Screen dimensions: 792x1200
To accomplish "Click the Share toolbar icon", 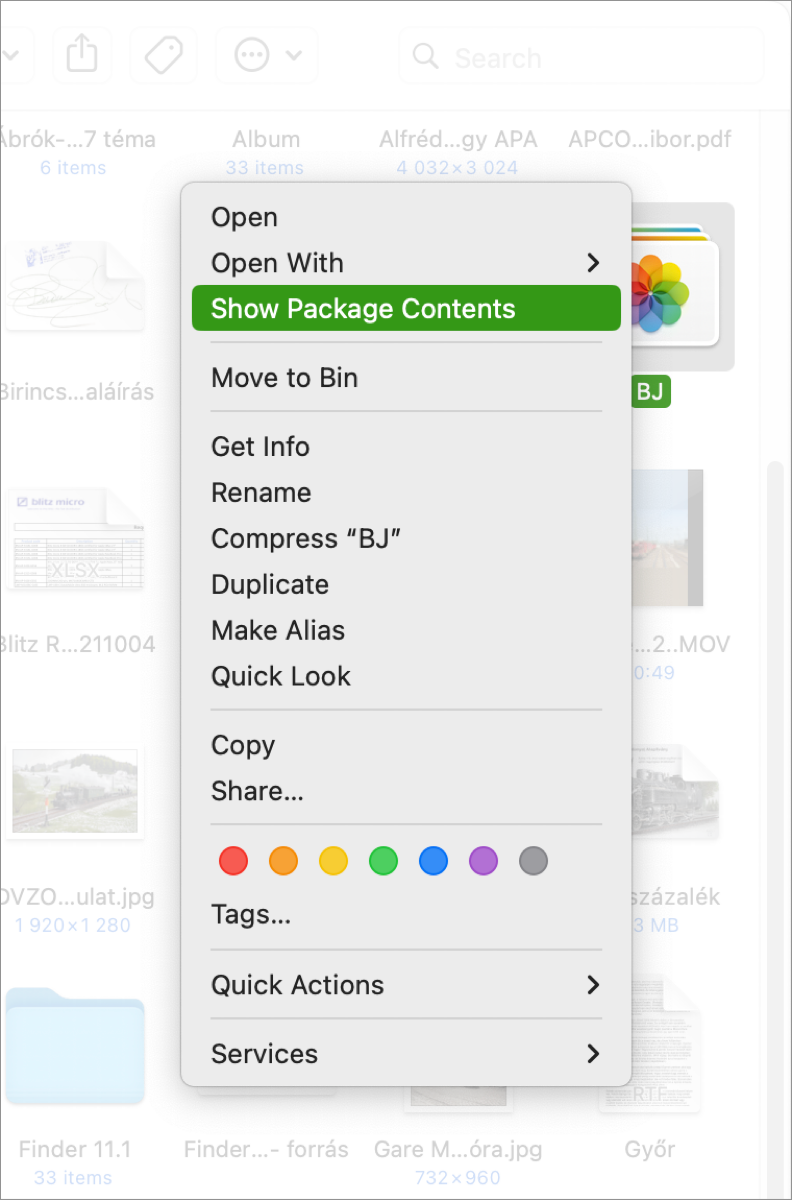I will [x=82, y=55].
